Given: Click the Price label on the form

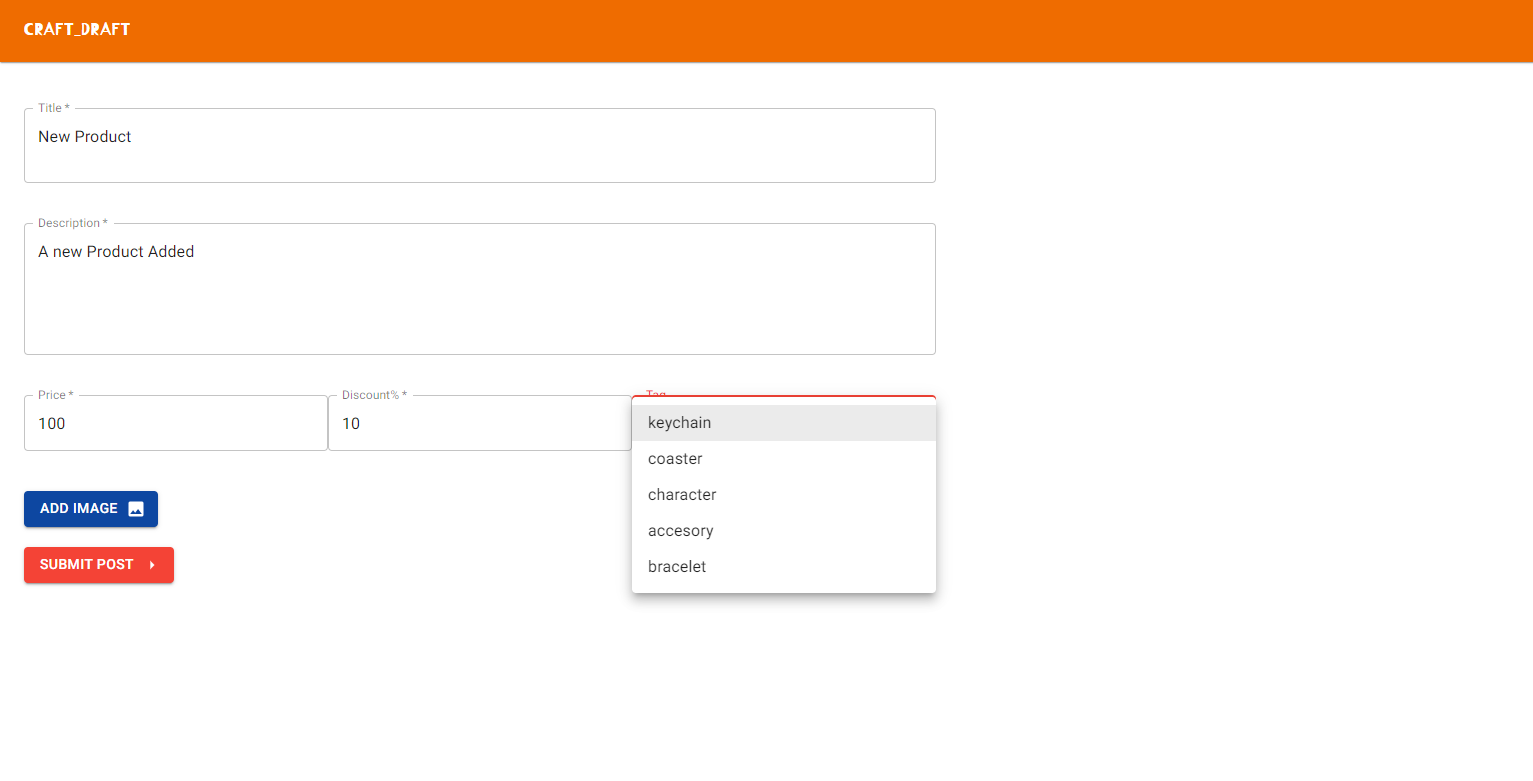Looking at the screenshot, I should [53, 394].
